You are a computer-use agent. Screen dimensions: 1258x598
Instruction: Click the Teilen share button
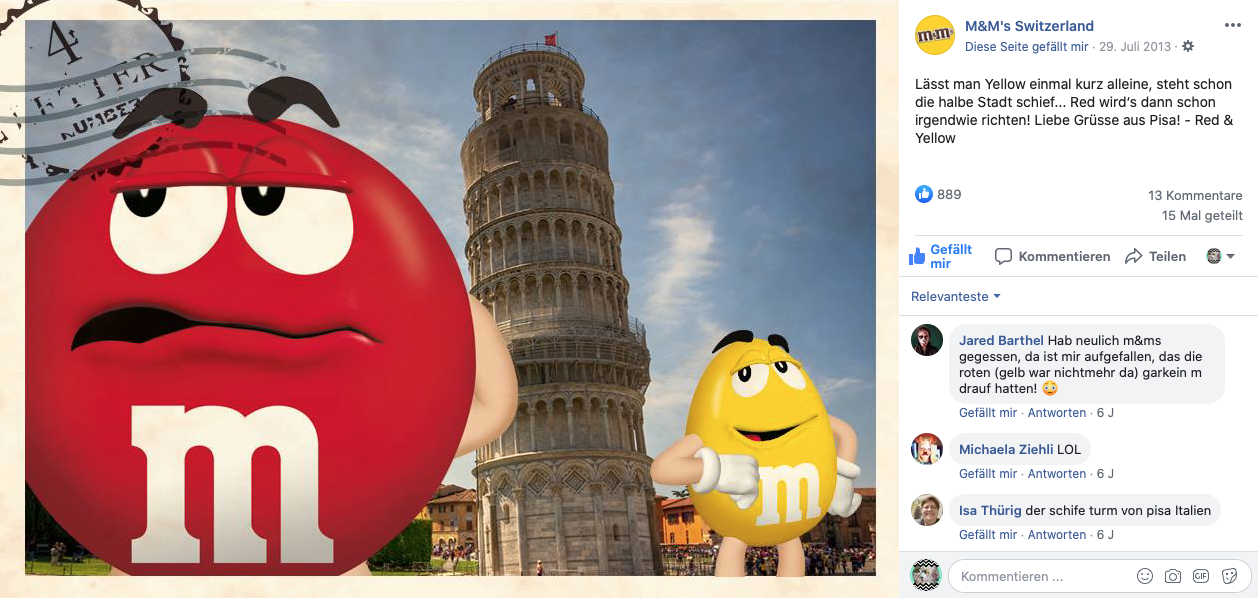tap(1156, 256)
